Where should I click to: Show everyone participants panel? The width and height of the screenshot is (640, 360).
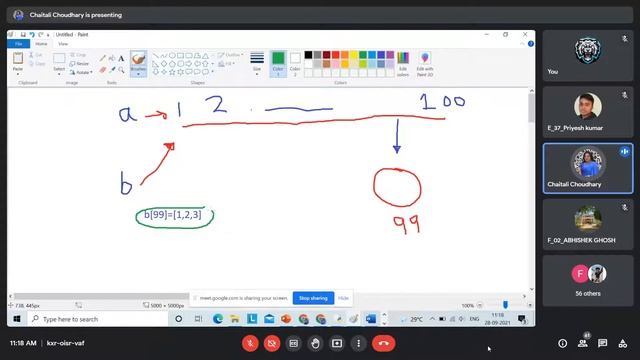coord(583,343)
